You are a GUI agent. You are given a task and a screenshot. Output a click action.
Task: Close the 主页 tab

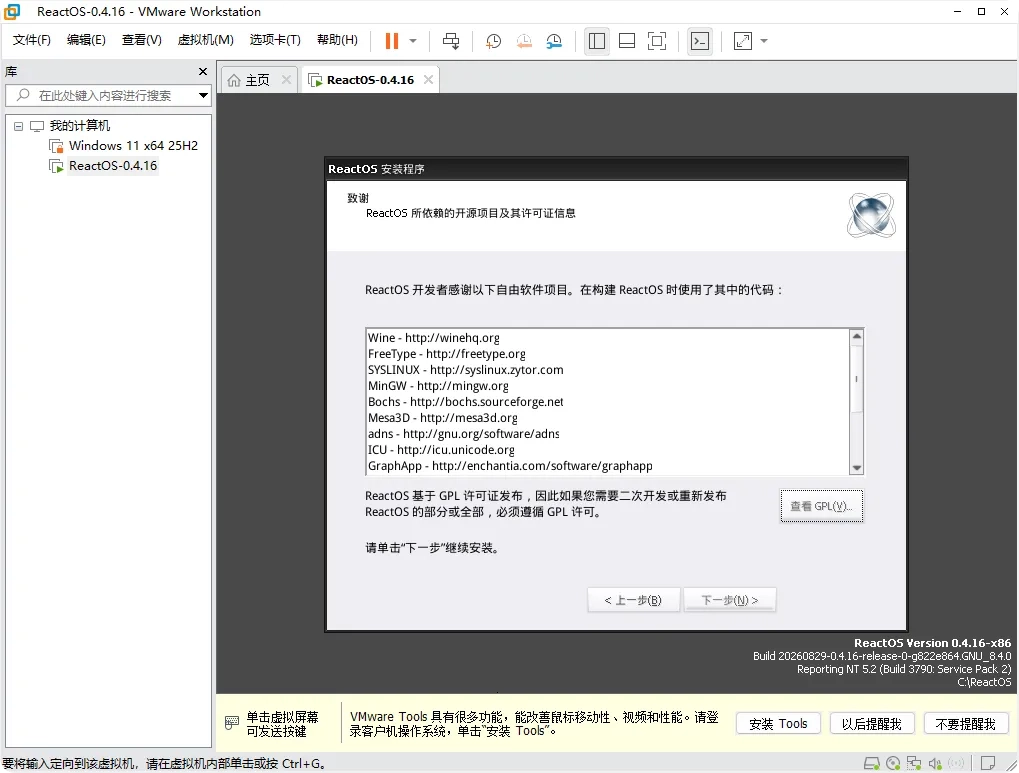click(x=286, y=79)
